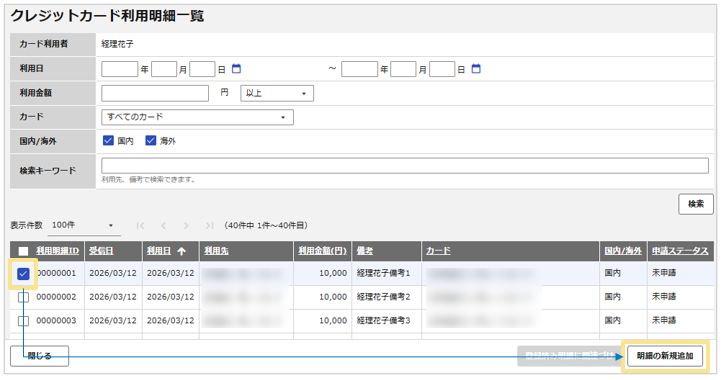The image size is (723, 380).
Task: Select ID cell 00000003
Action: tap(56, 321)
